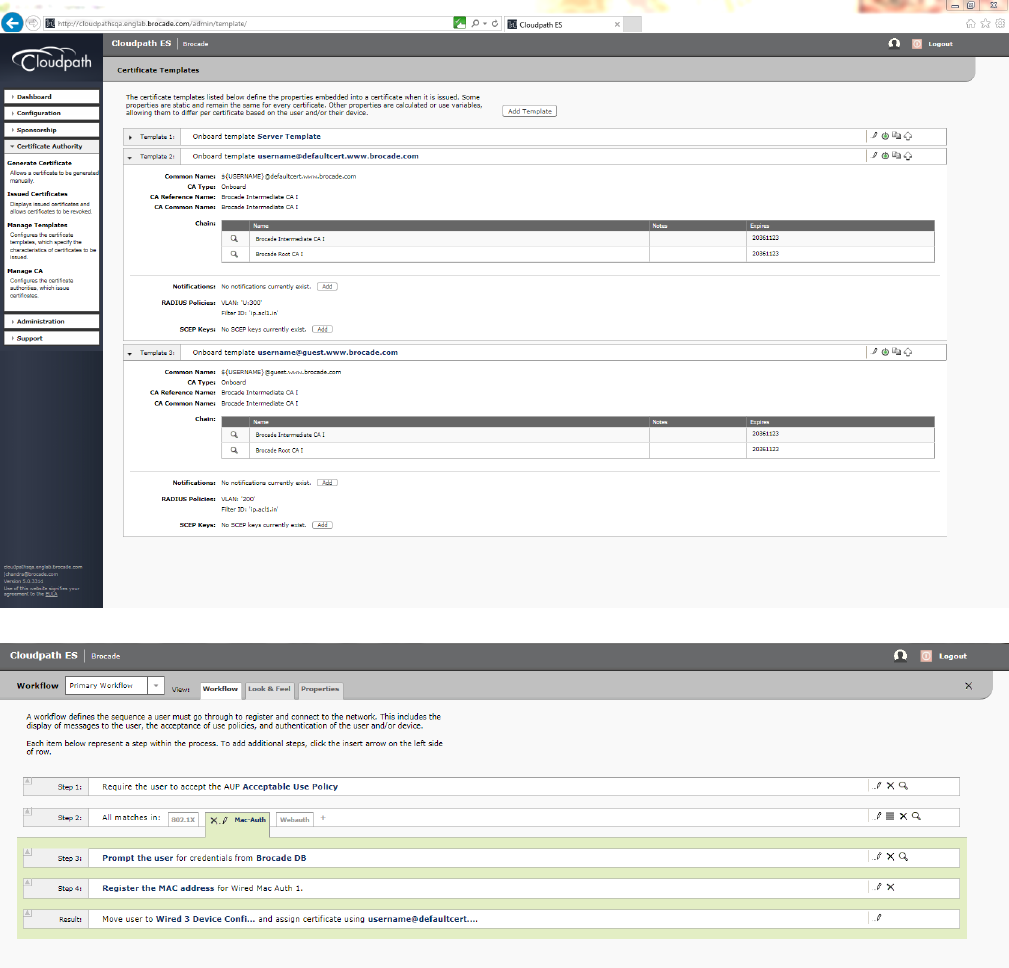Edit Template 3 with the pencil icon

pyautogui.click(x=875, y=351)
